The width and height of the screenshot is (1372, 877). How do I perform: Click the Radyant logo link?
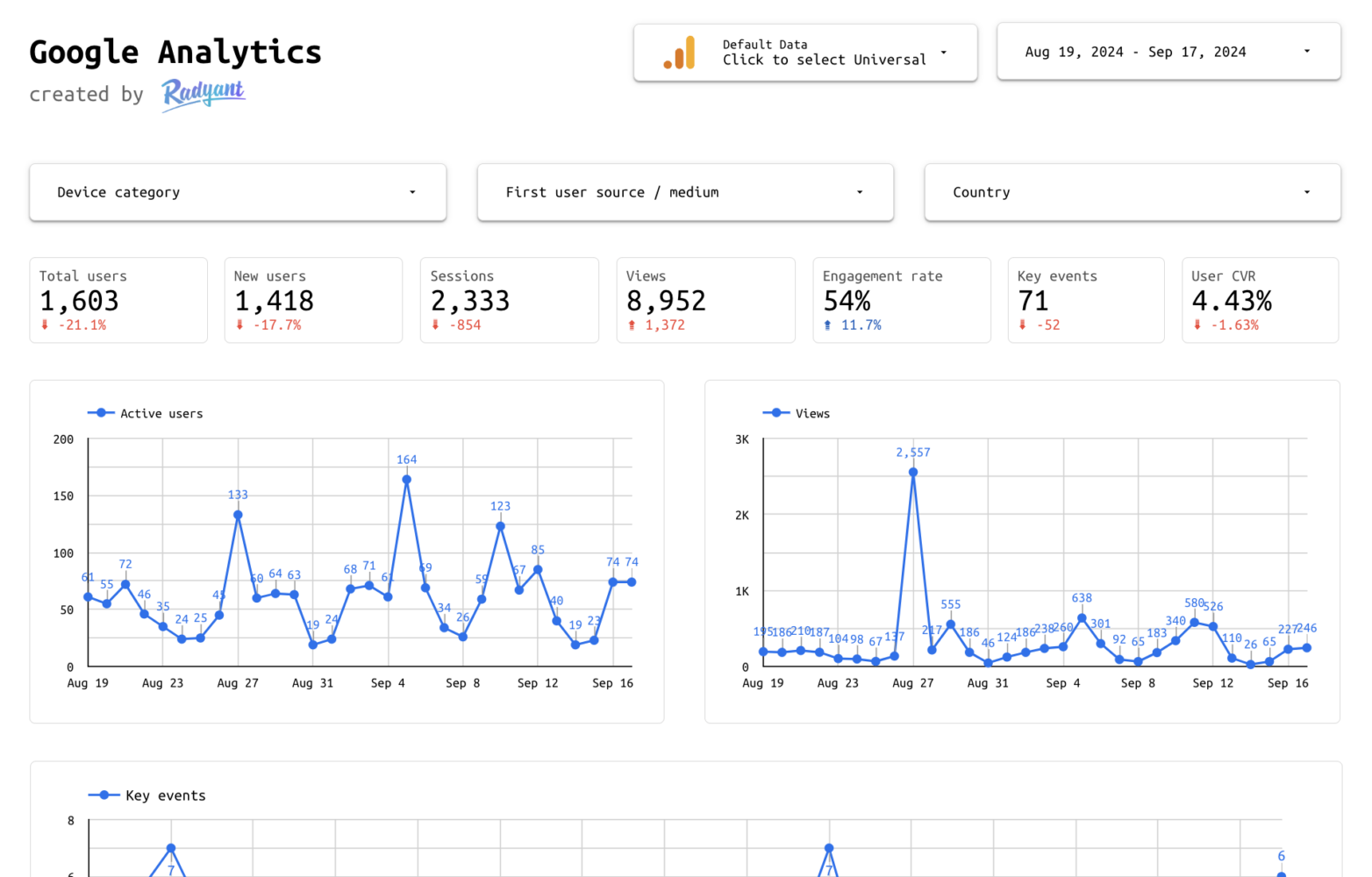point(204,93)
